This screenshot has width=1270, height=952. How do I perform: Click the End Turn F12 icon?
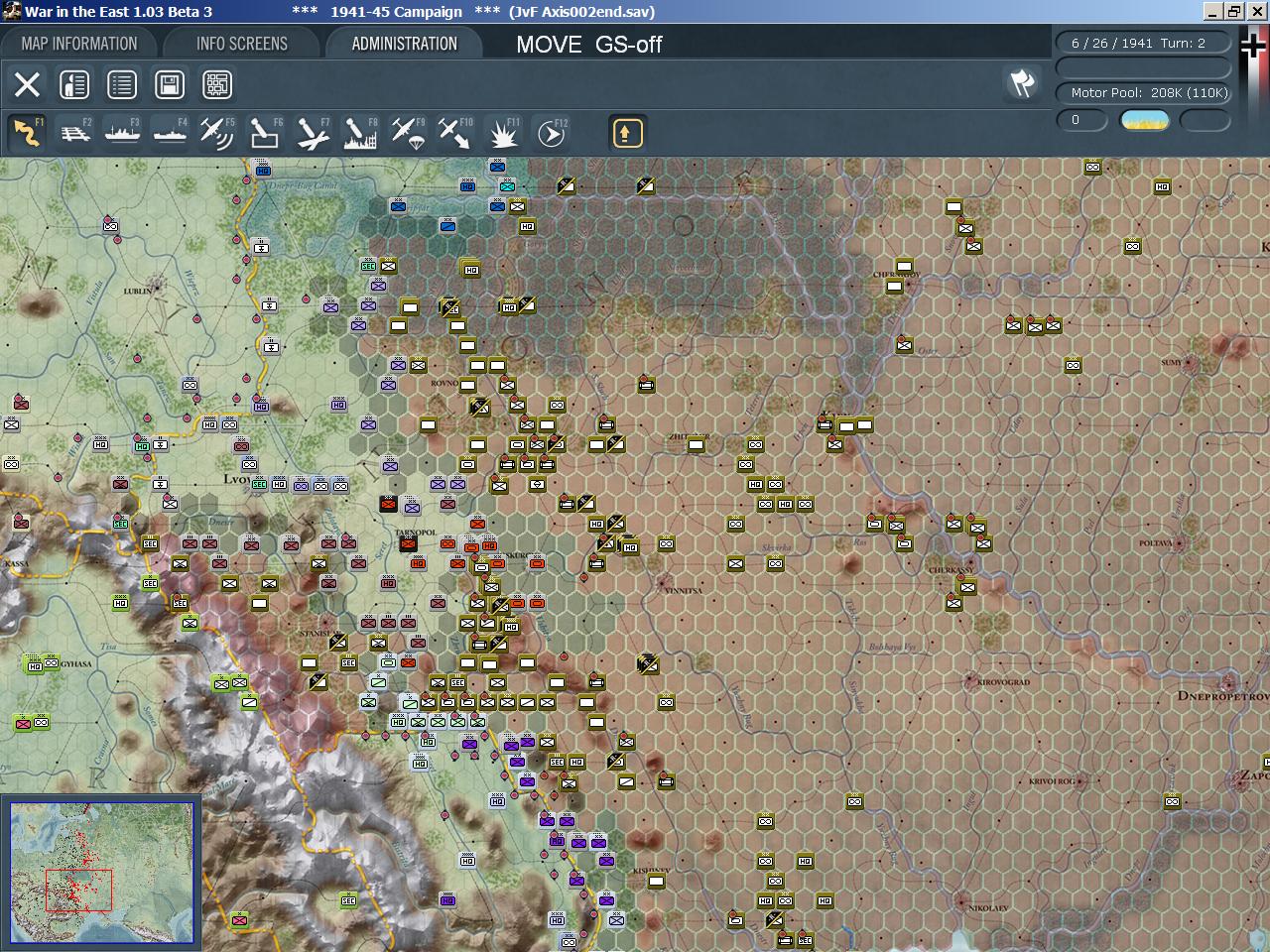coord(552,133)
